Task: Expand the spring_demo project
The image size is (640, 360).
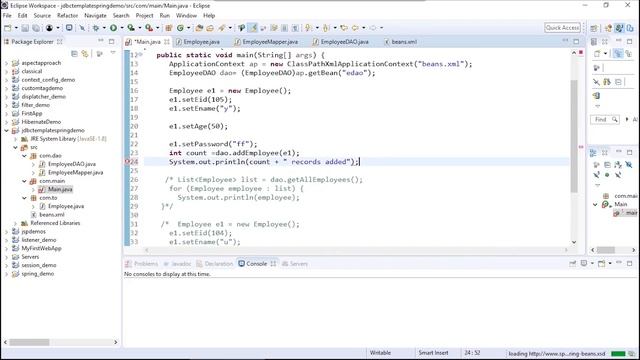Action: pyautogui.click(x=6, y=274)
